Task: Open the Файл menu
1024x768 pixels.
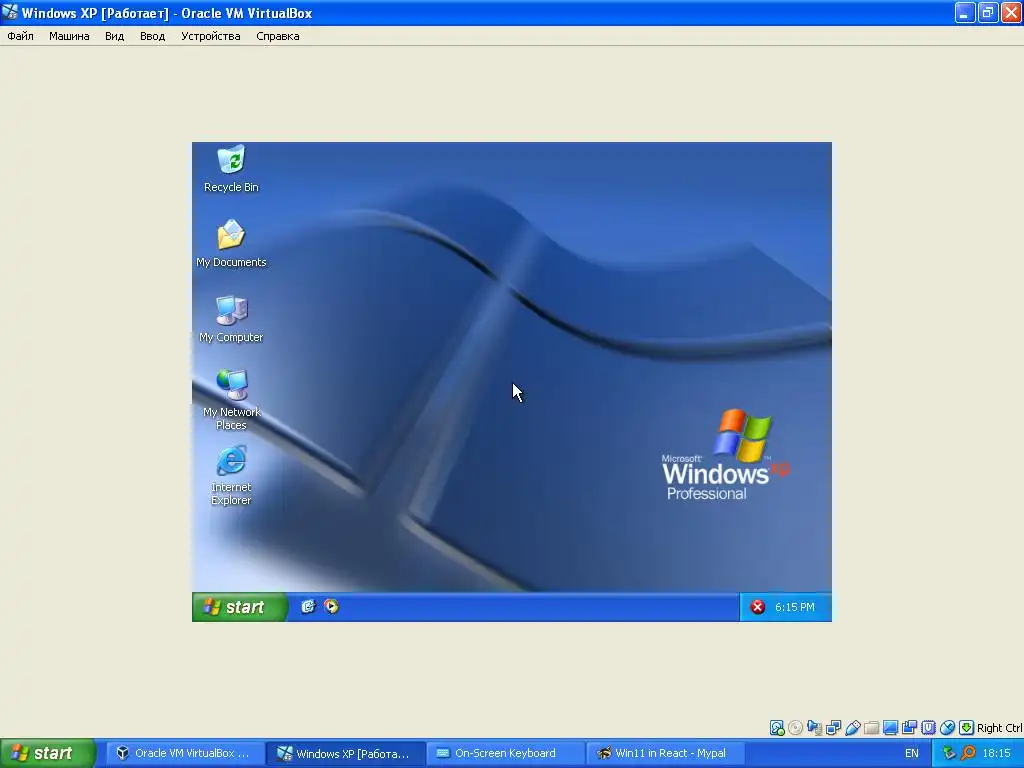Action: [20, 36]
